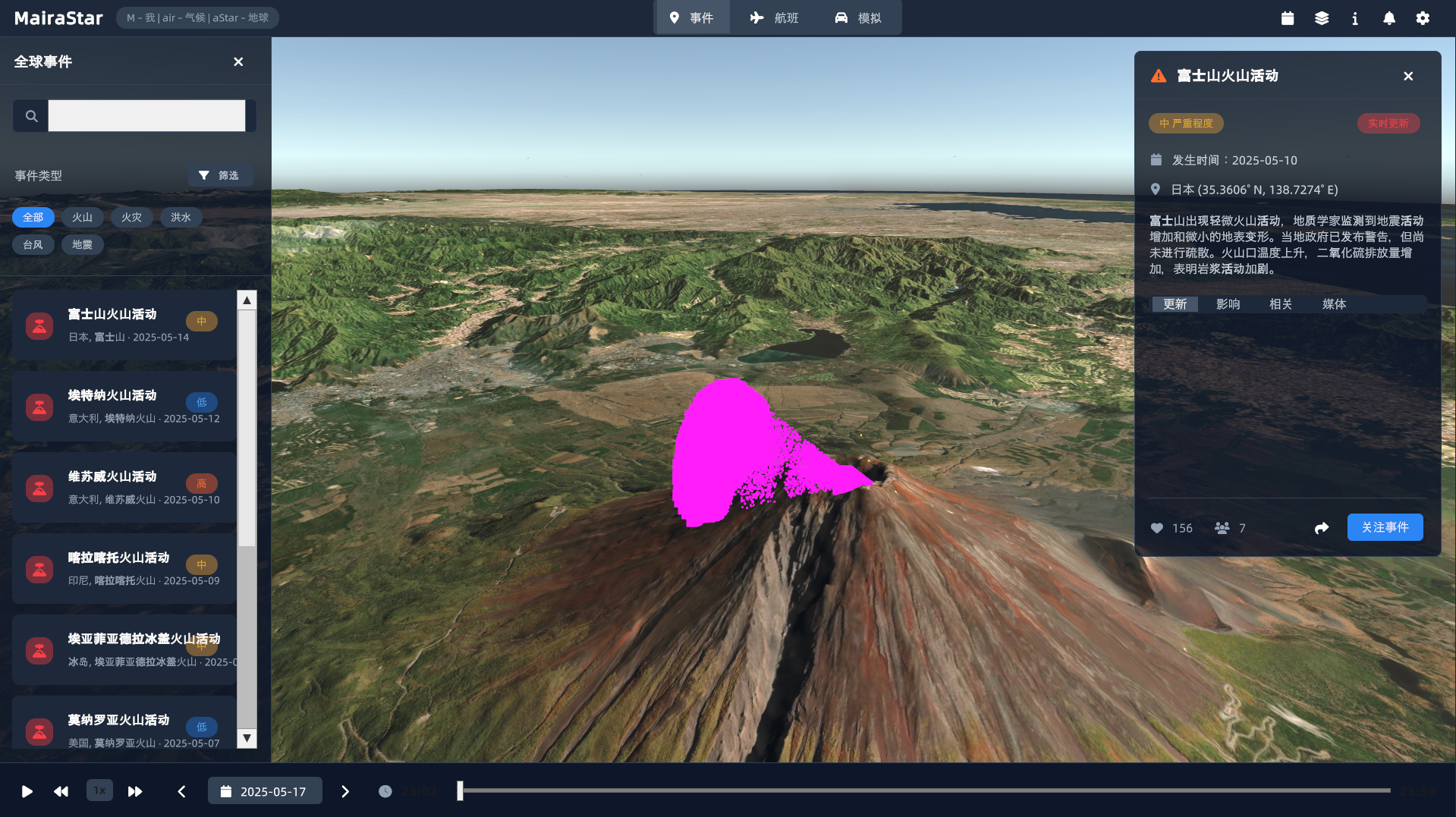Click the info icon in header
This screenshot has height=817, width=1456.
coord(1355,18)
